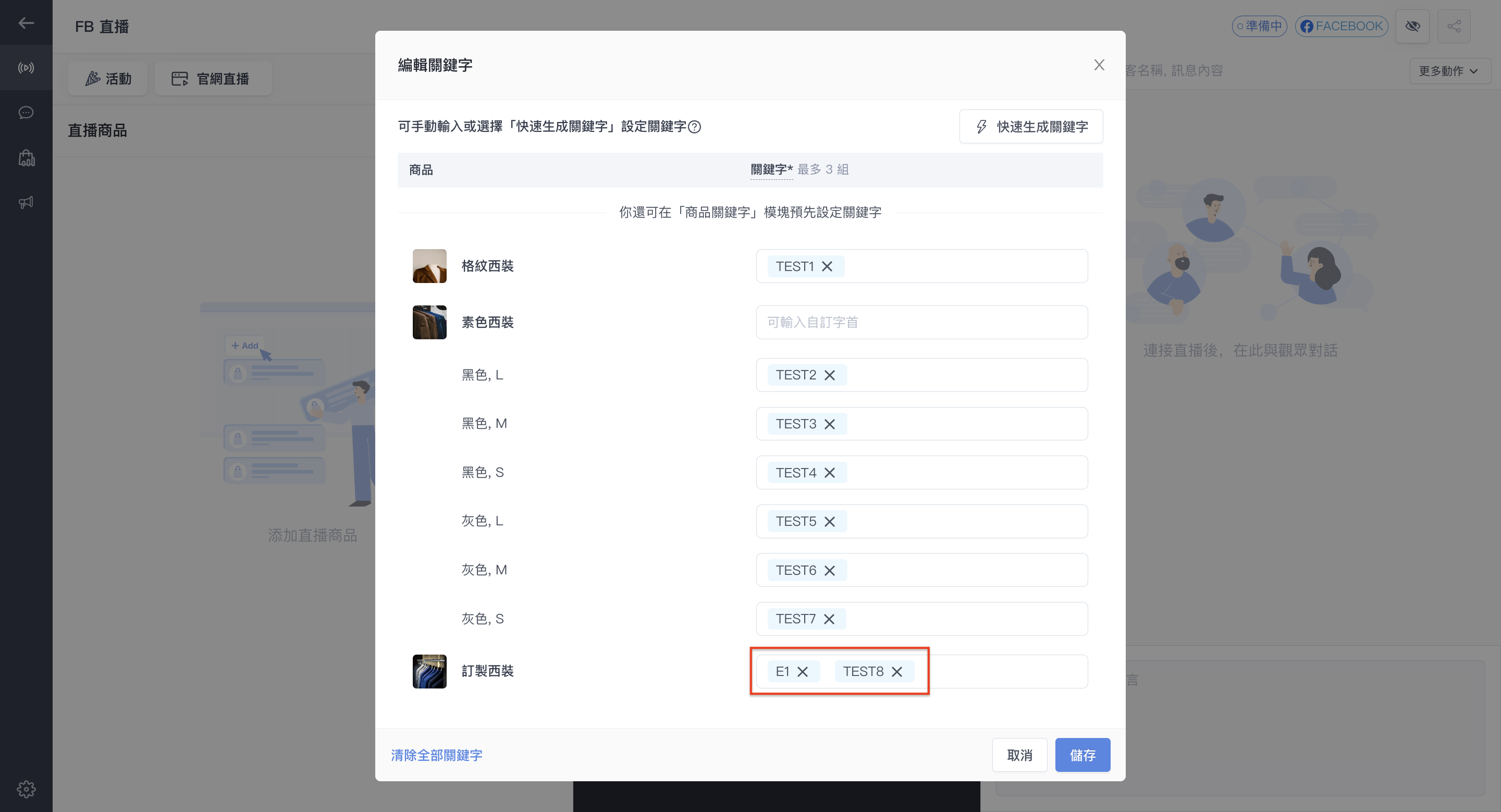Image resolution: width=1501 pixels, height=812 pixels.
Task: Open the 活動 tab
Action: coord(108,79)
